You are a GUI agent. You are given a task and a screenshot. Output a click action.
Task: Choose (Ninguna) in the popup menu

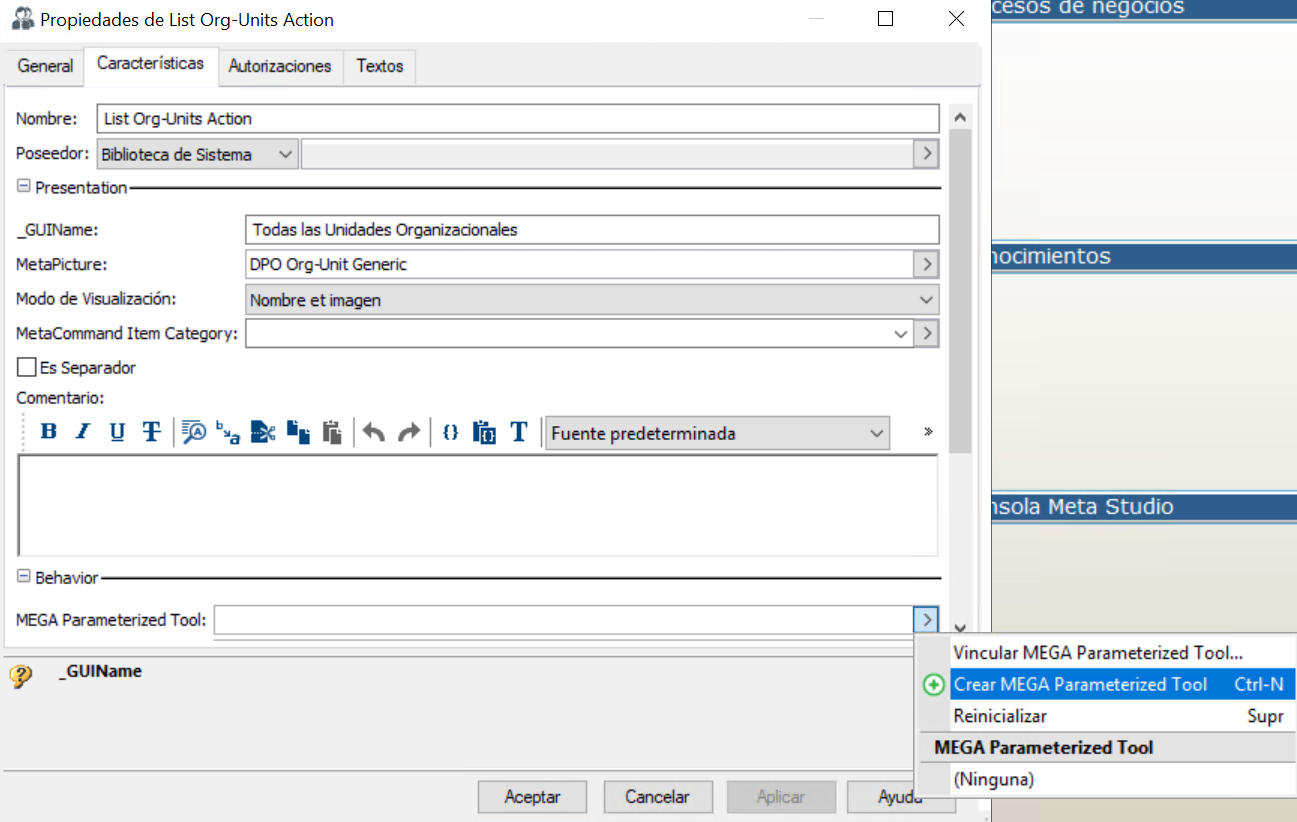[x=1107, y=779]
